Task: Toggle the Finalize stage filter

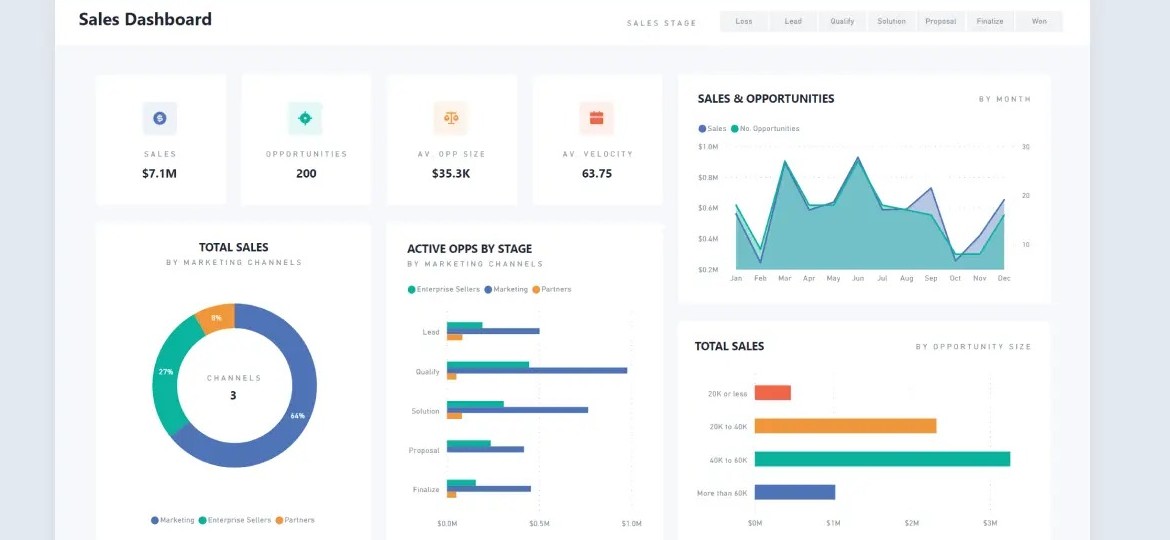Action: 990,21
